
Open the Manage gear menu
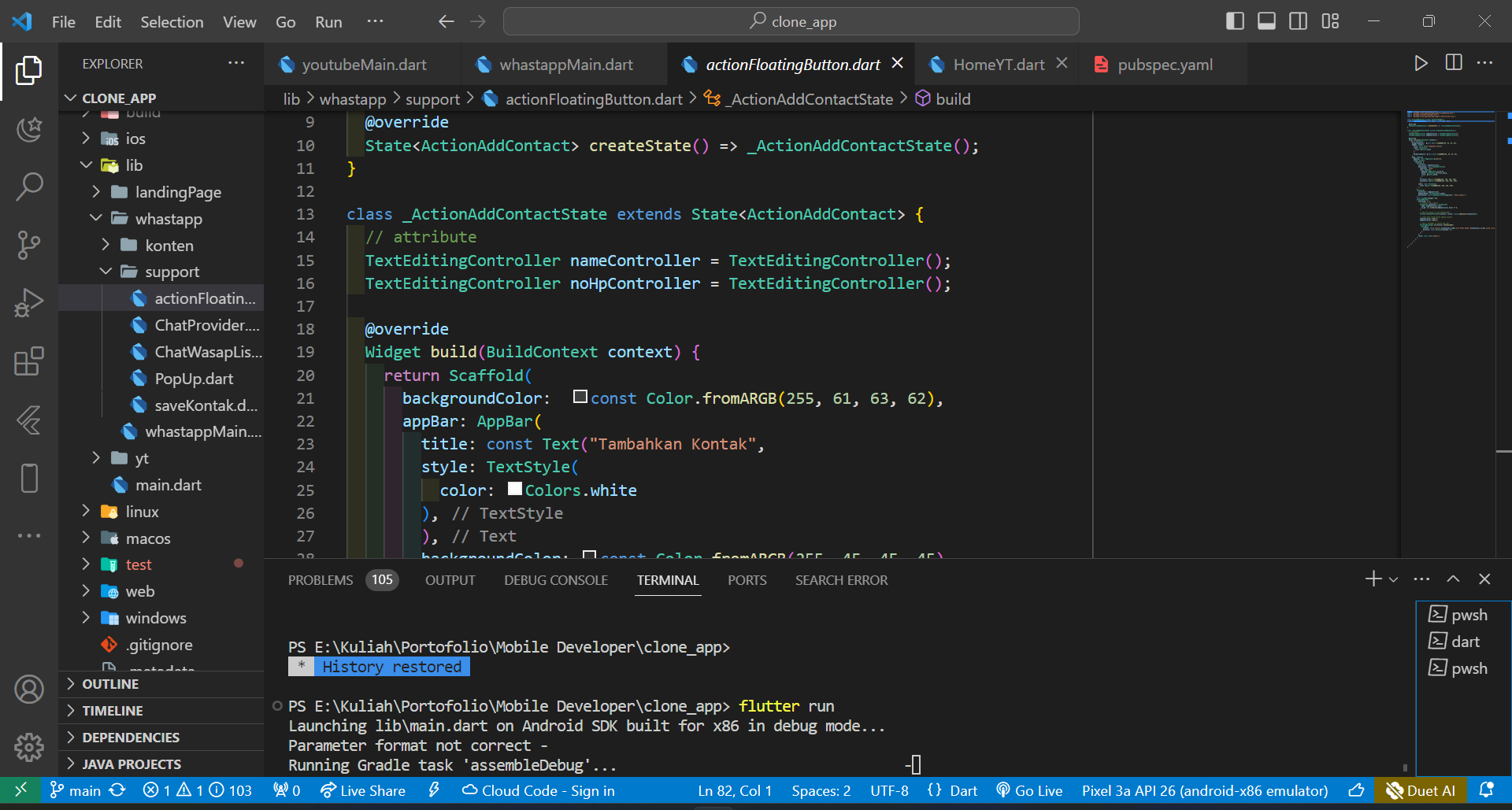pyautogui.click(x=29, y=747)
